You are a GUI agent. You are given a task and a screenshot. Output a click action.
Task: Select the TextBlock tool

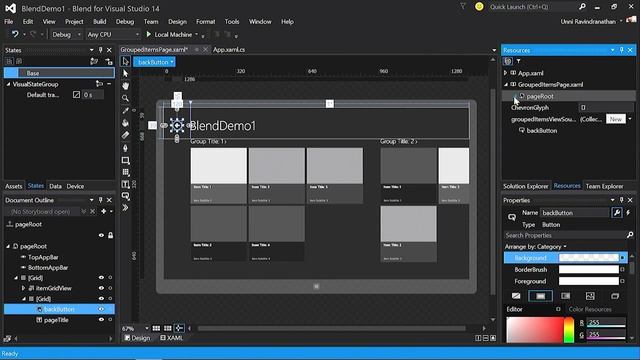pyautogui.click(x=125, y=184)
